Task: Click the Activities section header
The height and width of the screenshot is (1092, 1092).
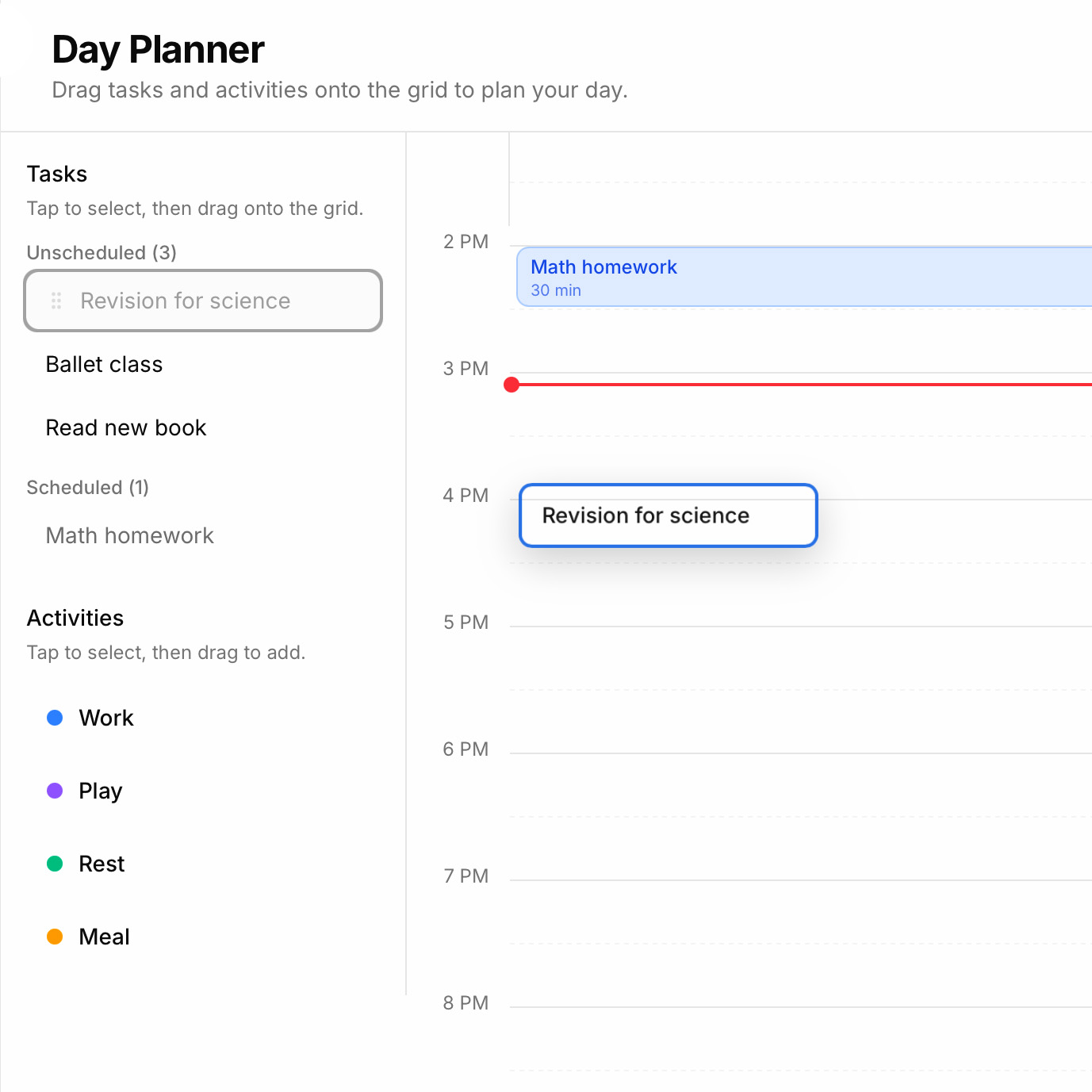Action: (75, 618)
